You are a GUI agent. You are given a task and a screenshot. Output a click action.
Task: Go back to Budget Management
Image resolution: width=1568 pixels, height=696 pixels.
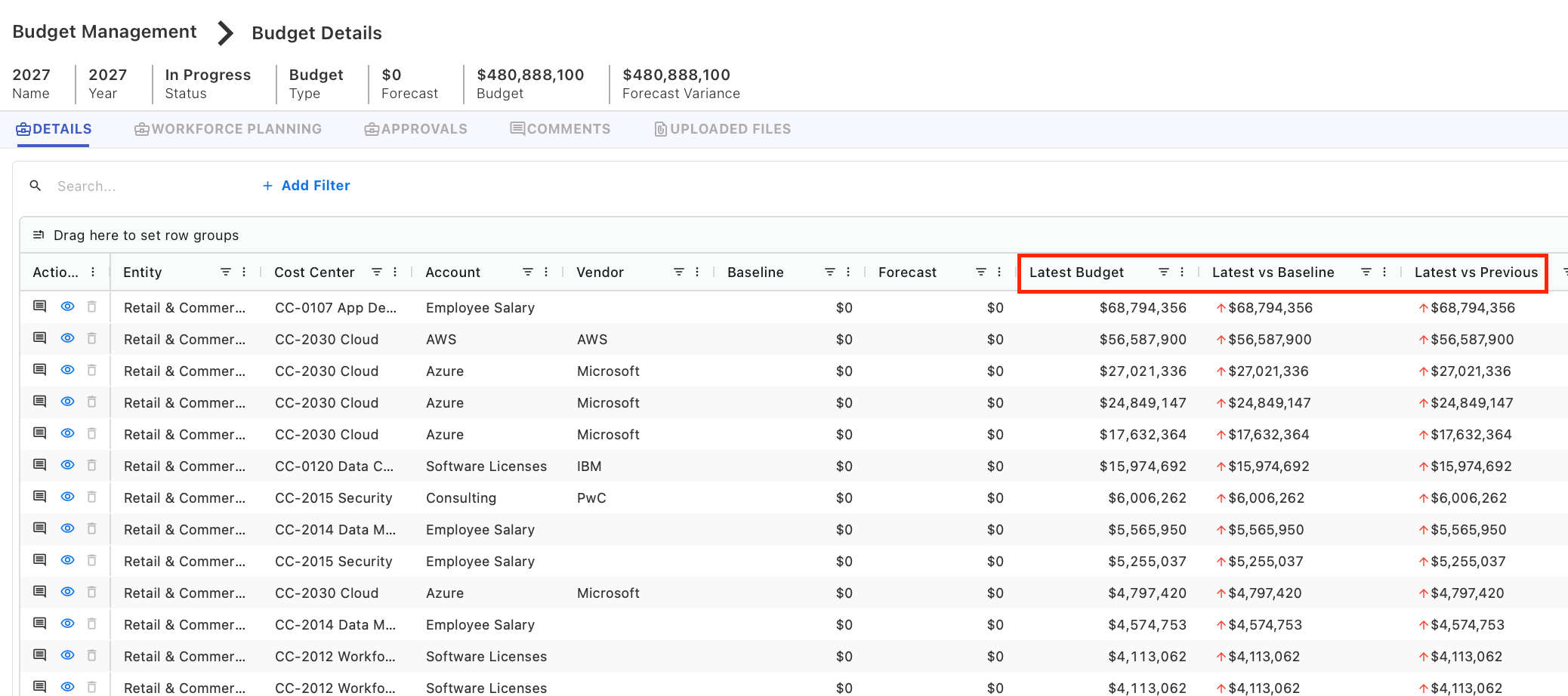pyautogui.click(x=104, y=32)
